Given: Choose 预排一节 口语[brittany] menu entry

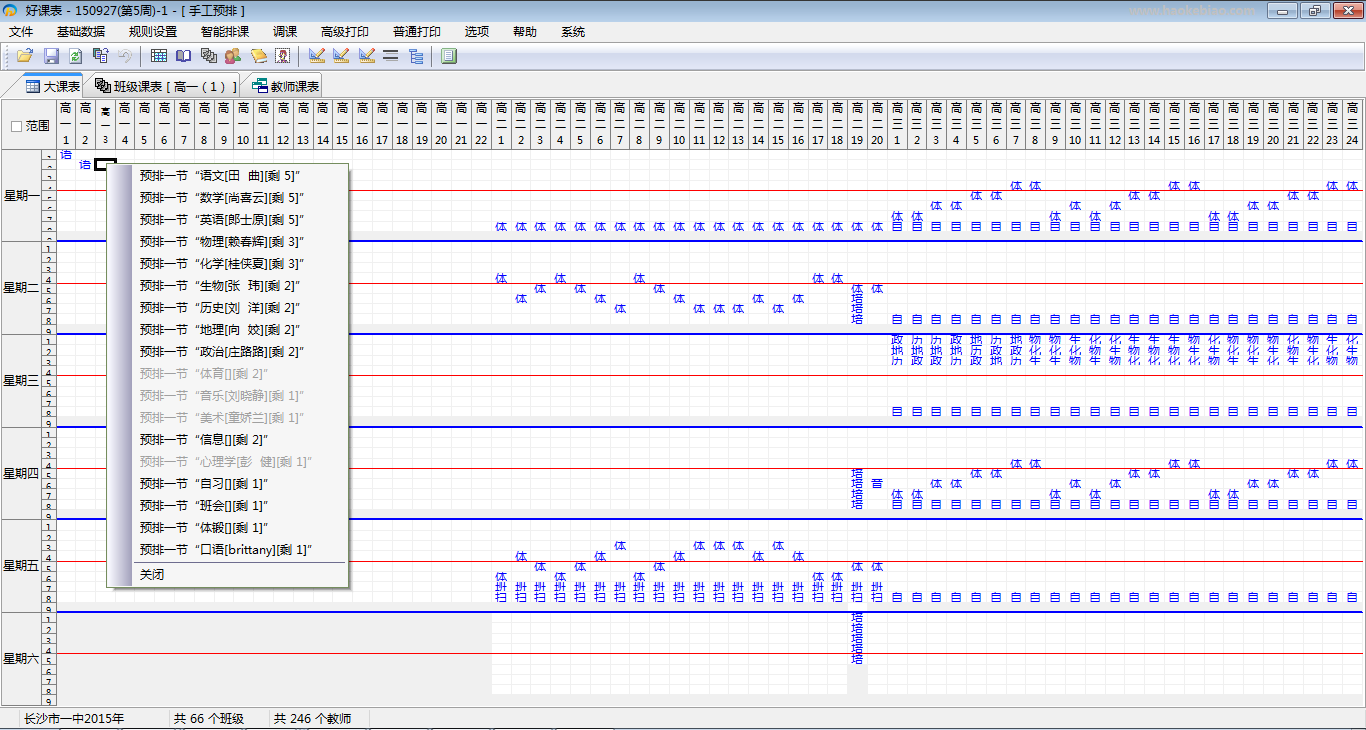Looking at the screenshot, I should [x=226, y=550].
